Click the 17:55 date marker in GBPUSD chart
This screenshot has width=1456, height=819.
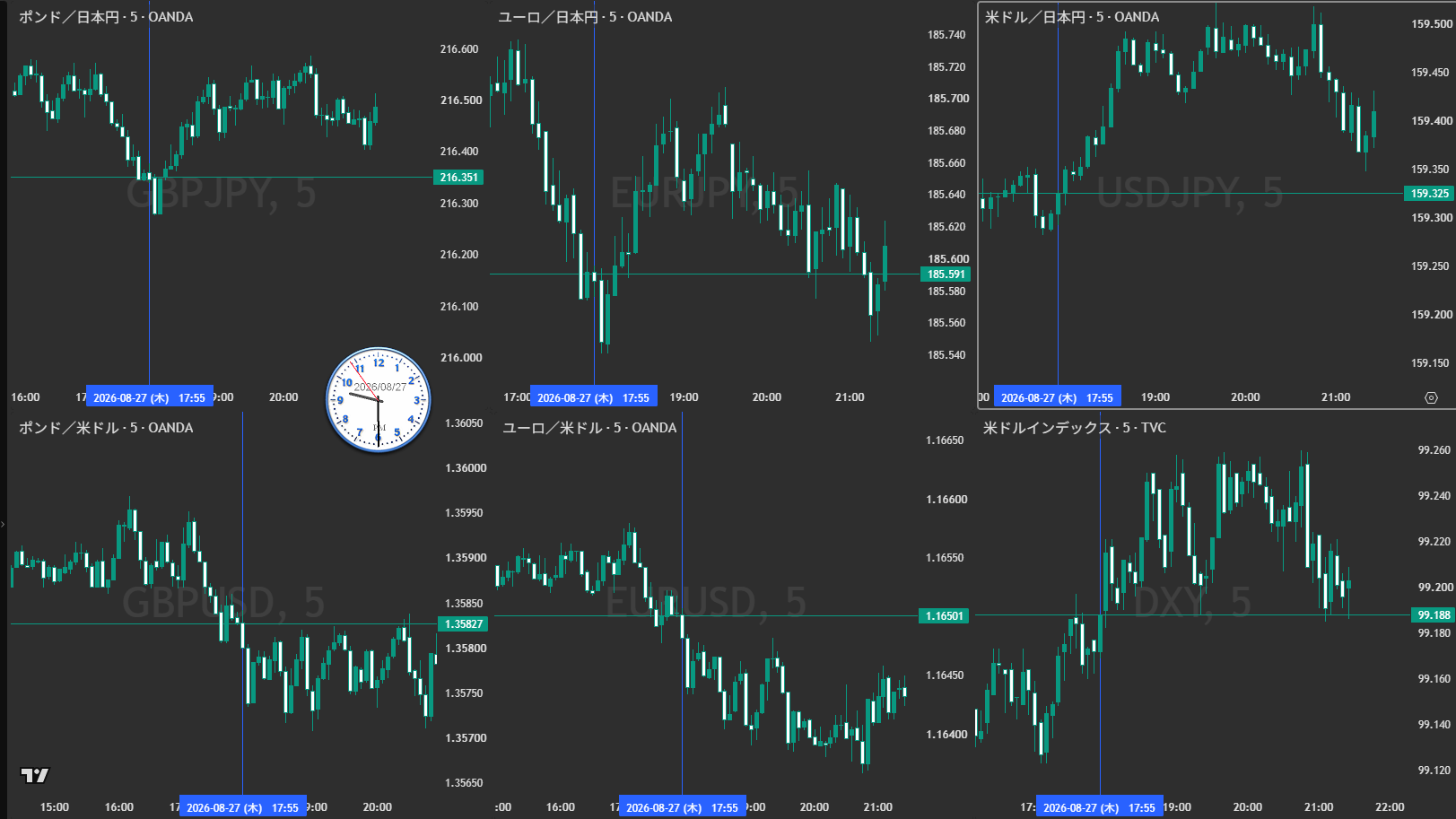click(243, 807)
